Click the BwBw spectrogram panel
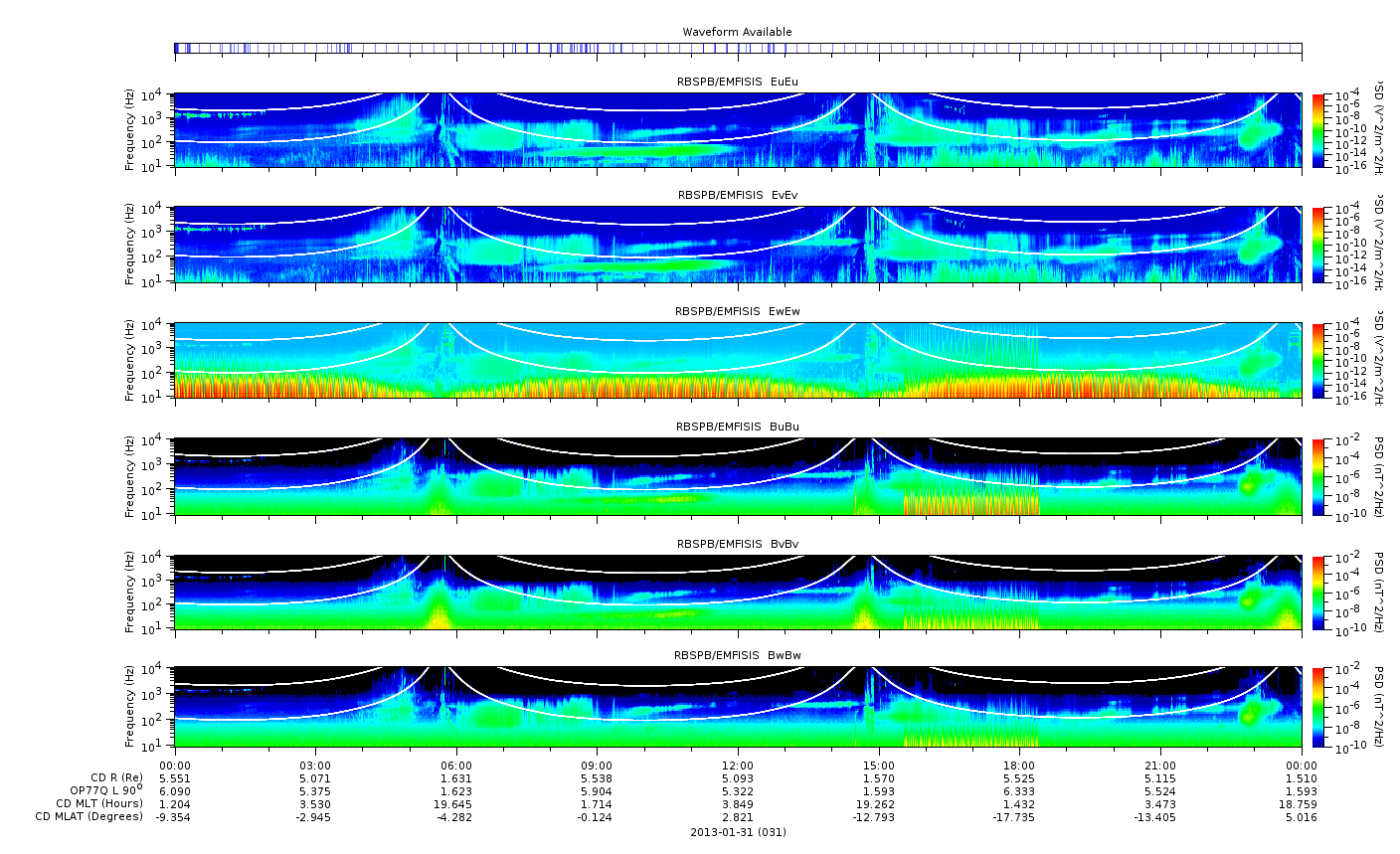 (x=738, y=707)
